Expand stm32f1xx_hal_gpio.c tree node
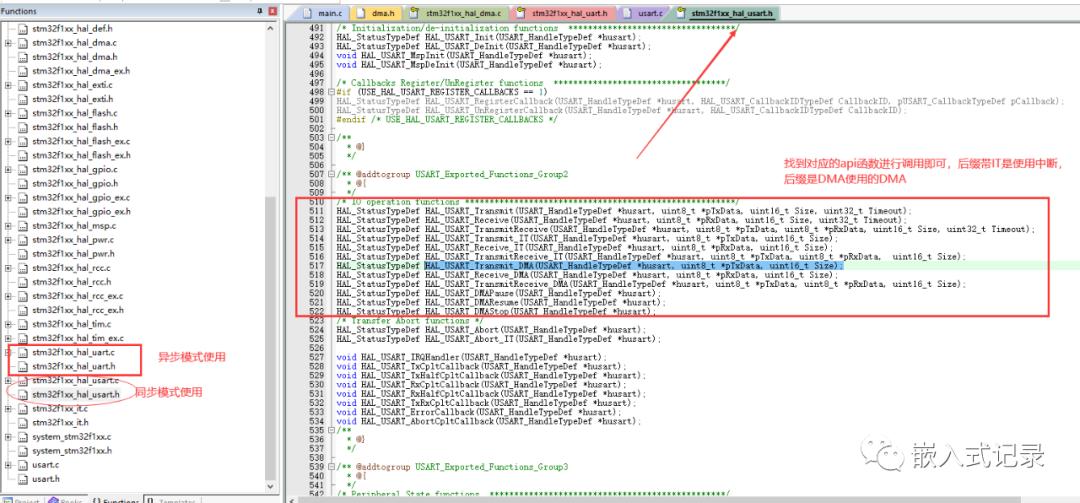1080x503 pixels. 8,170
